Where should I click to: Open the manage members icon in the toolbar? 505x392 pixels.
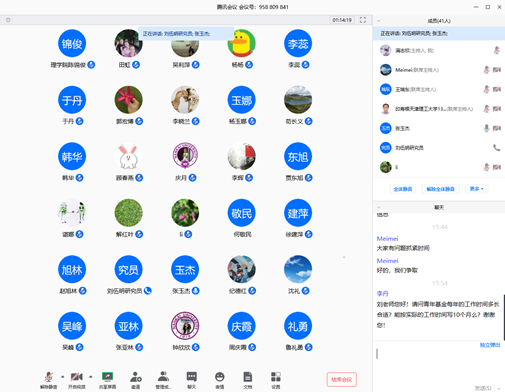163,380
